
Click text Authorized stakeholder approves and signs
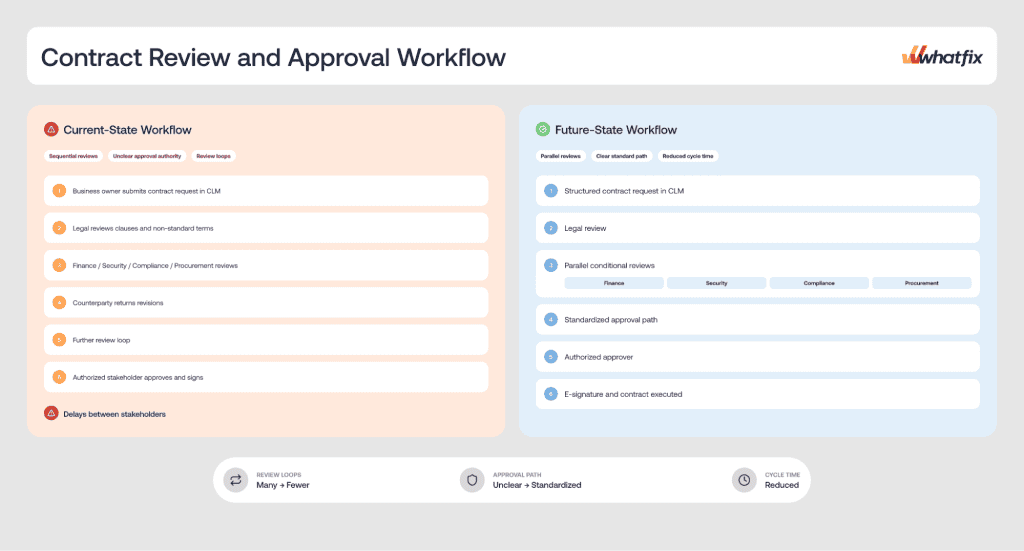(138, 377)
